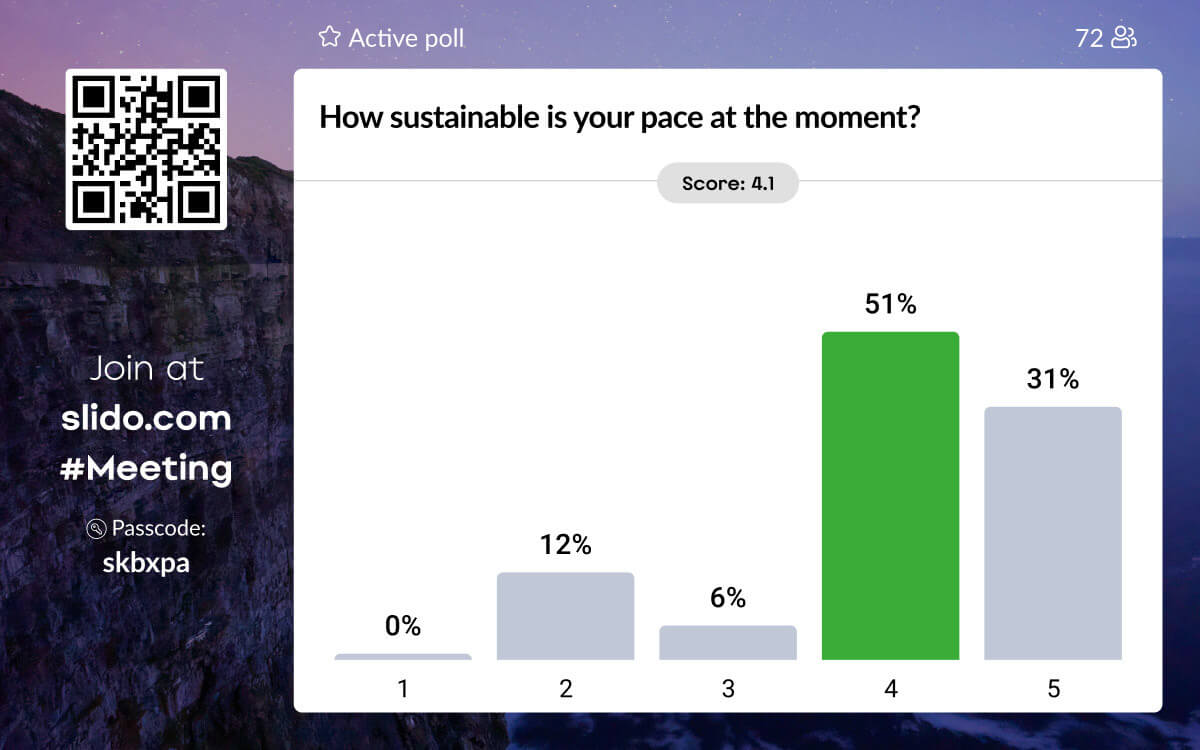Viewport: 1200px width, 750px height.
Task: Click the slido.com join link text
Action: click(x=146, y=418)
